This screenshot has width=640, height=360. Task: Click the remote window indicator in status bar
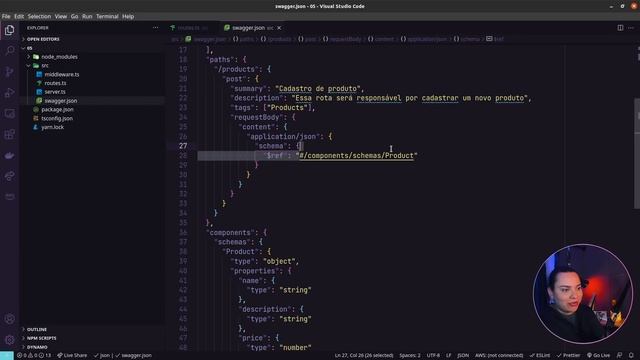coord(7,356)
